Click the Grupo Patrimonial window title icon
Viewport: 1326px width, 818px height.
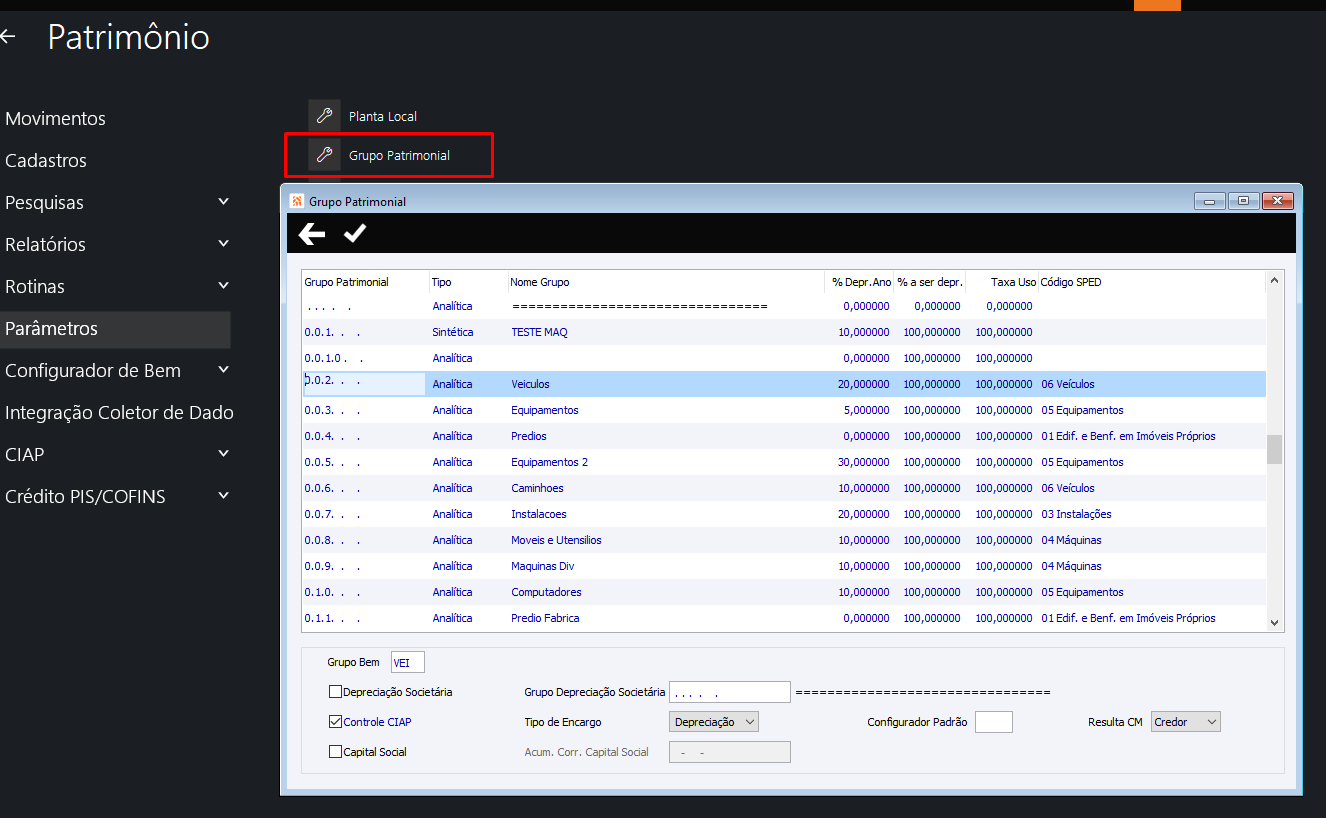[x=296, y=201]
